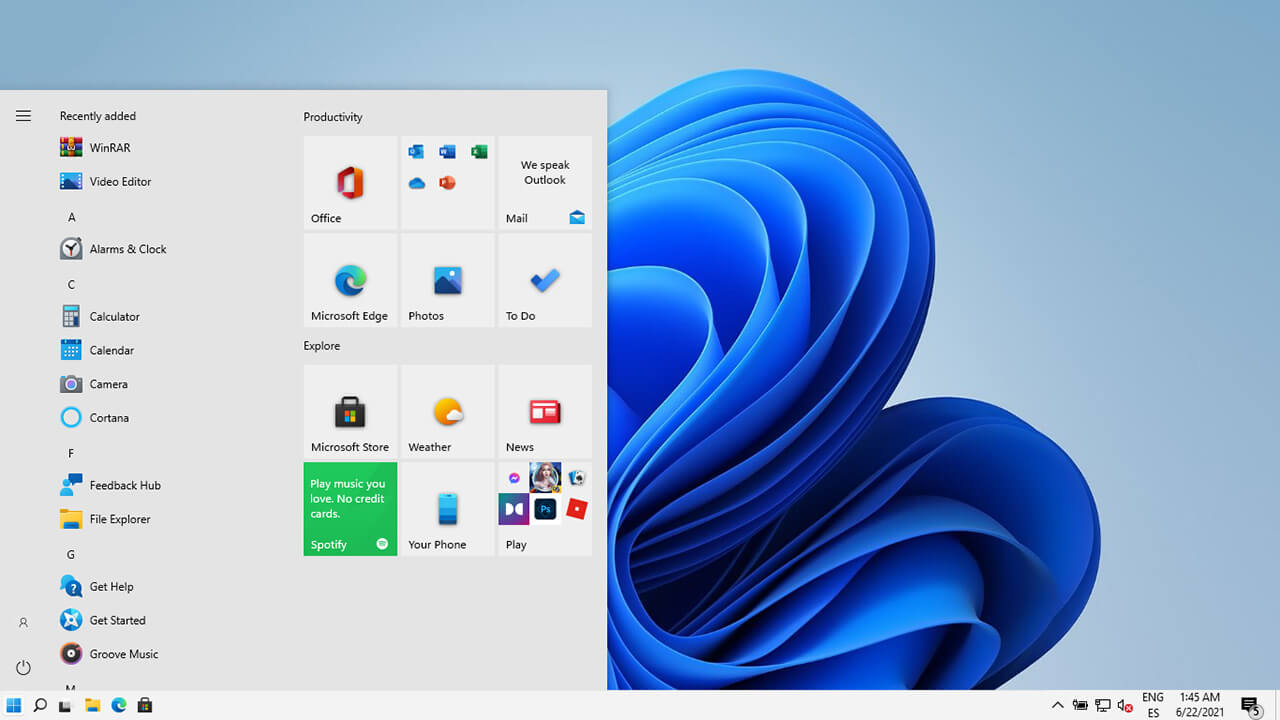Image resolution: width=1280 pixels, height=720 pixels.
Task: Click the letter F index header
Action: pos(71,453)
